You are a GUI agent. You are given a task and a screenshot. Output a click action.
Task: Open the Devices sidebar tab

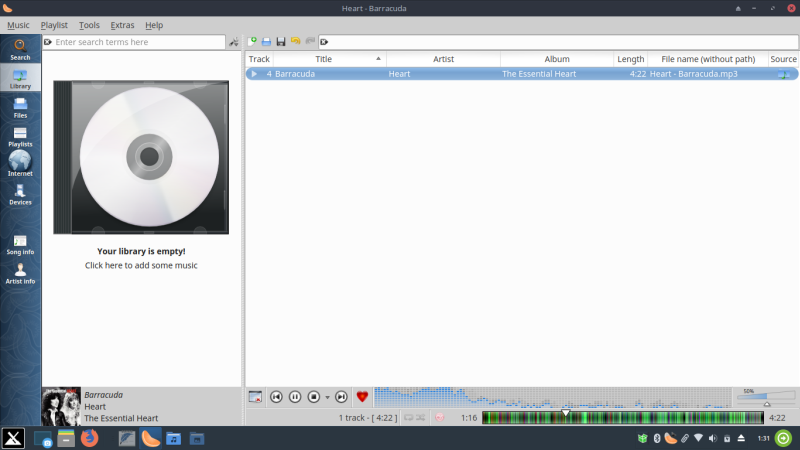pyautogui.click(x=20, y=194)
